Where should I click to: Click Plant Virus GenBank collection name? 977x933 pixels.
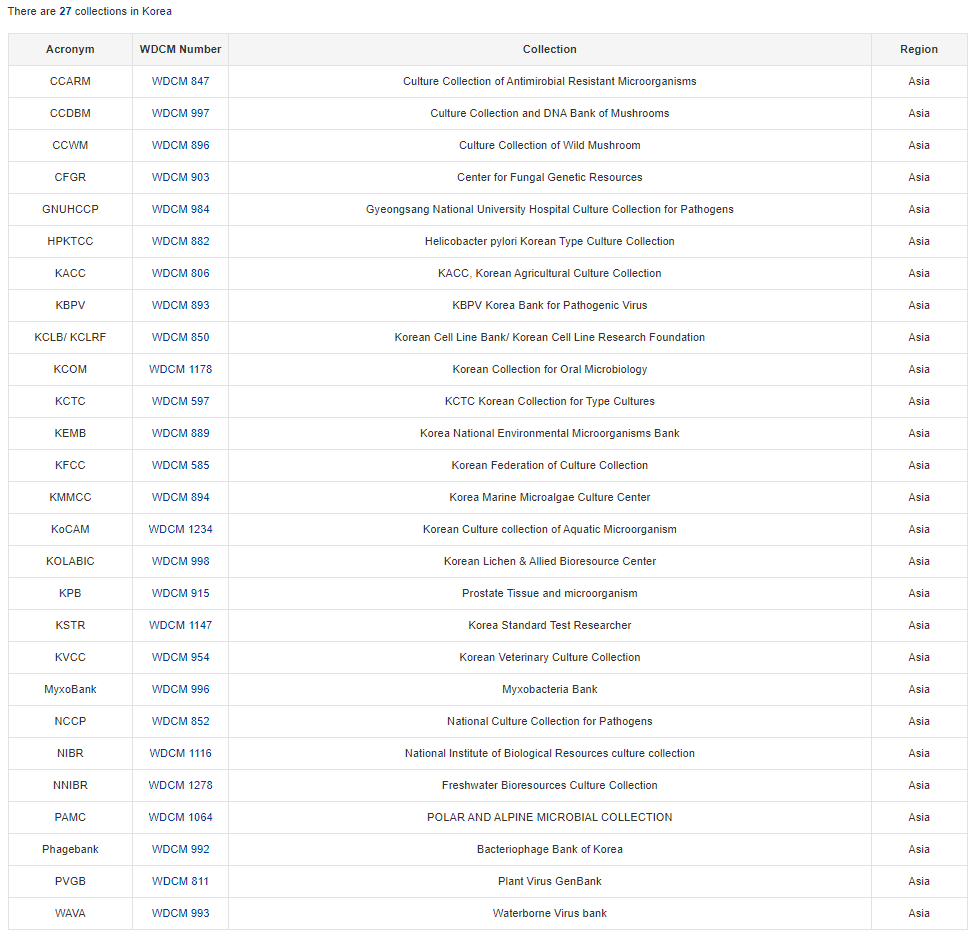pos(550,881)
